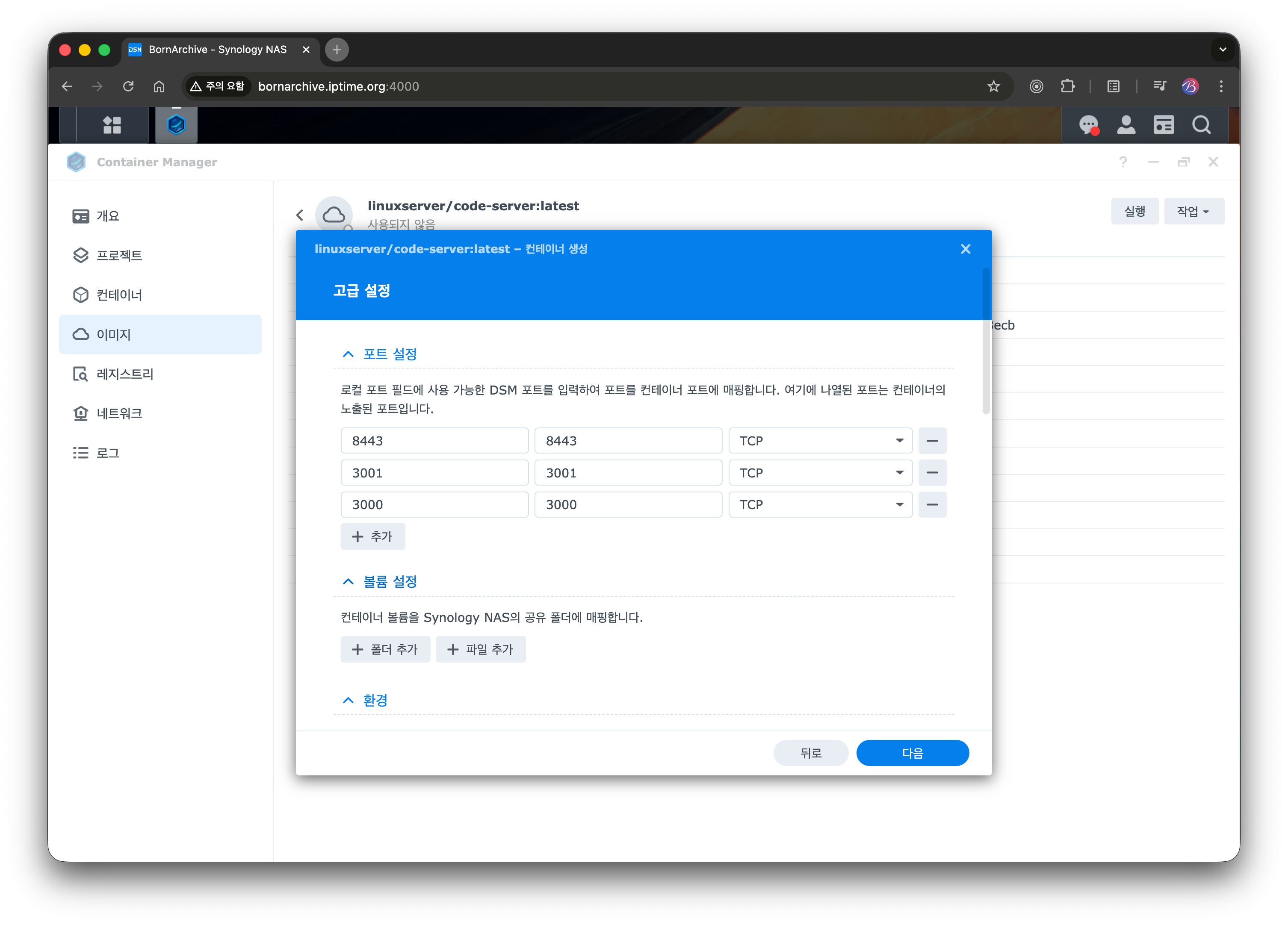Open protocol dropdown for port 8443
The width and height of the screenshot is (1288, 925).
coord(820,441)
